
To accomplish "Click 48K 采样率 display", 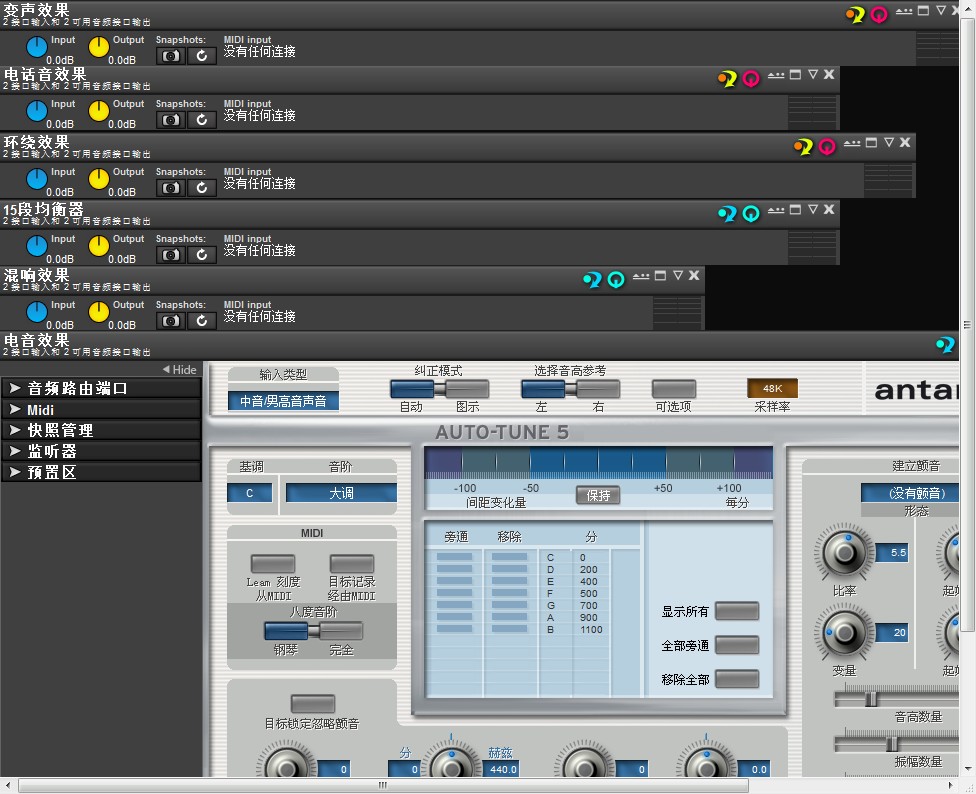I will [x=772, y=388].
